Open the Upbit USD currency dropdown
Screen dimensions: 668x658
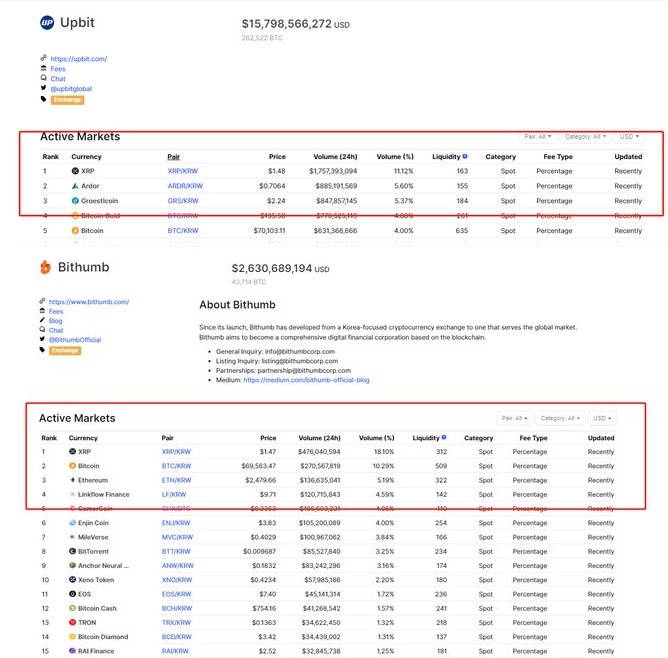(x=629, y=137)
